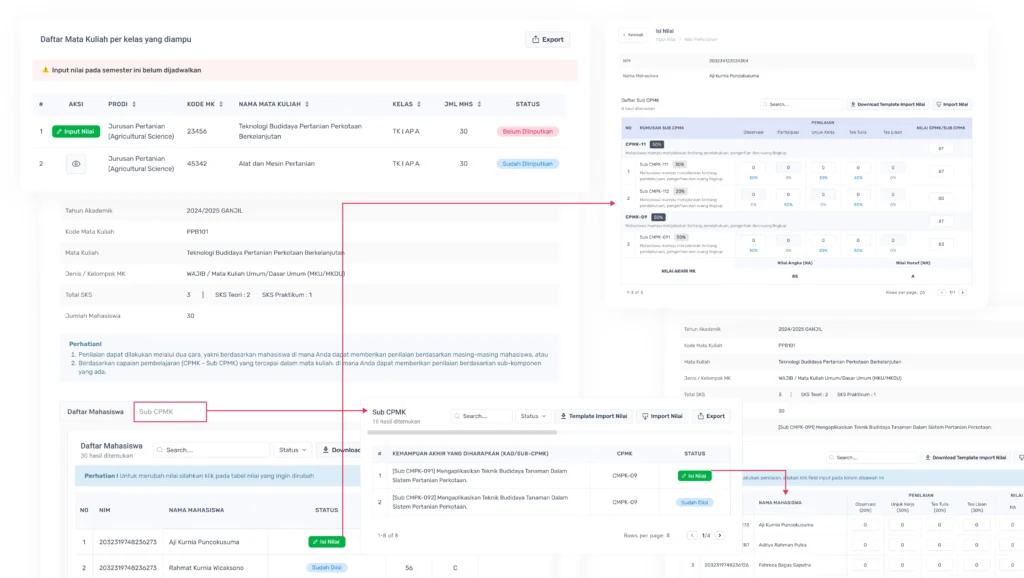Image resolution: width=1024 pixels, height=578 pixels.
Task: Click Import Nilai in the Daftar Sub CPMK panel
Action: tap(952, 104)
